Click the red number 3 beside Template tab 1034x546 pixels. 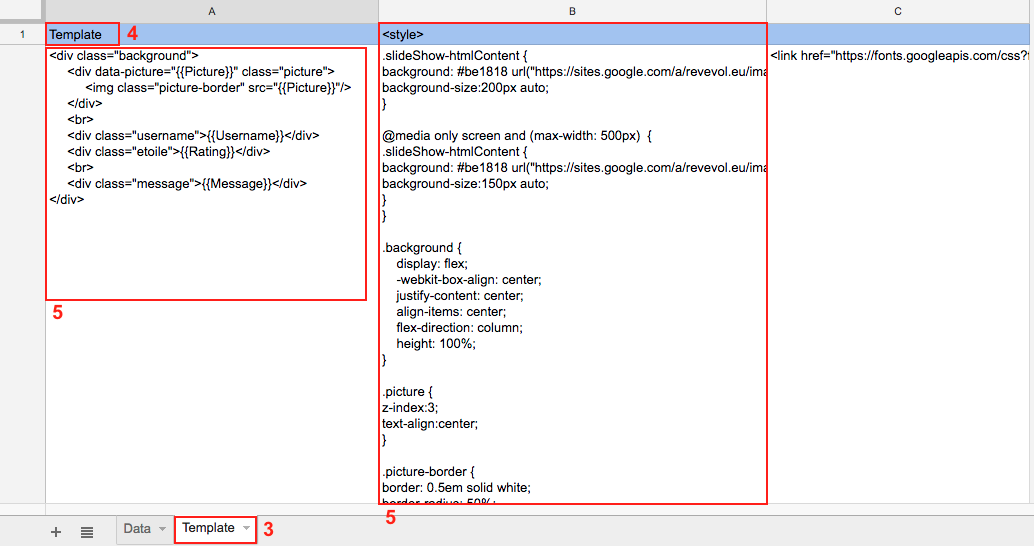tap(268, 530)
